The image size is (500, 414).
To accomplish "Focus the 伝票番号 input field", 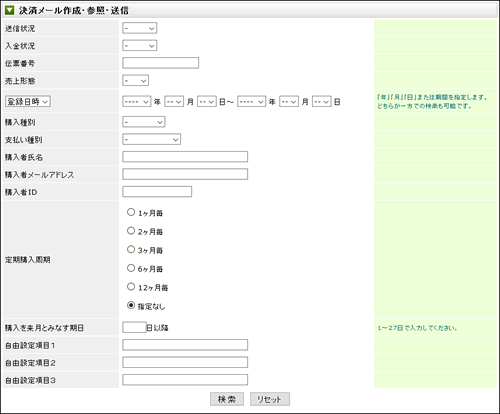I will [161, 63].
